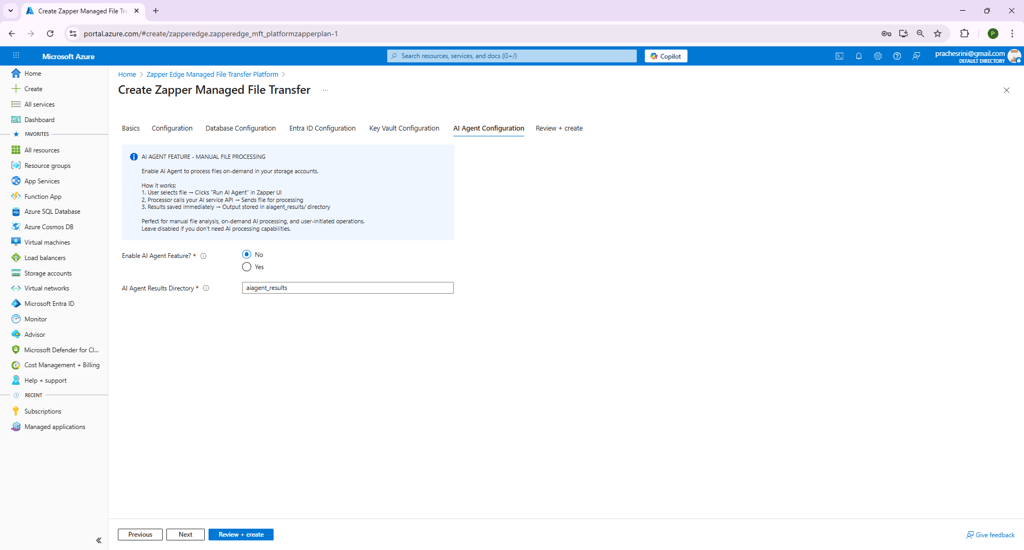Open Cloud Shell from the top bar
The image size is (1024, 550).
(839, 56)
